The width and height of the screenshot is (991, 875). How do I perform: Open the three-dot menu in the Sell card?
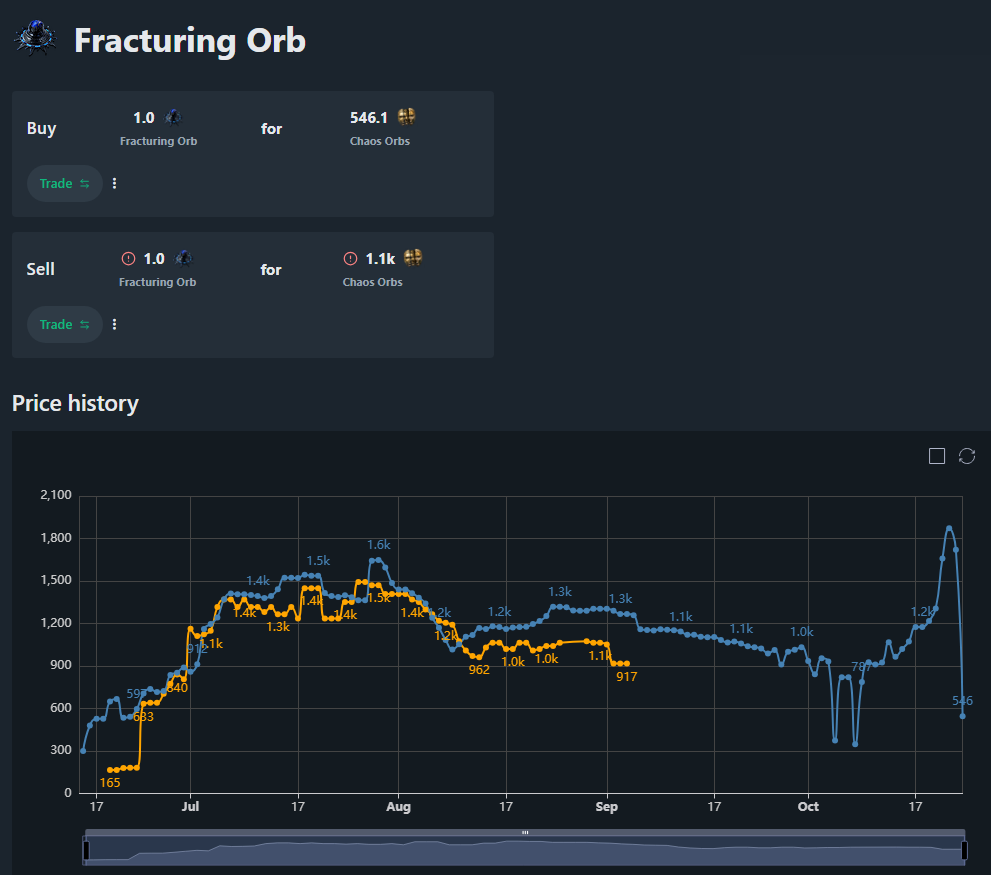(115, 325)
